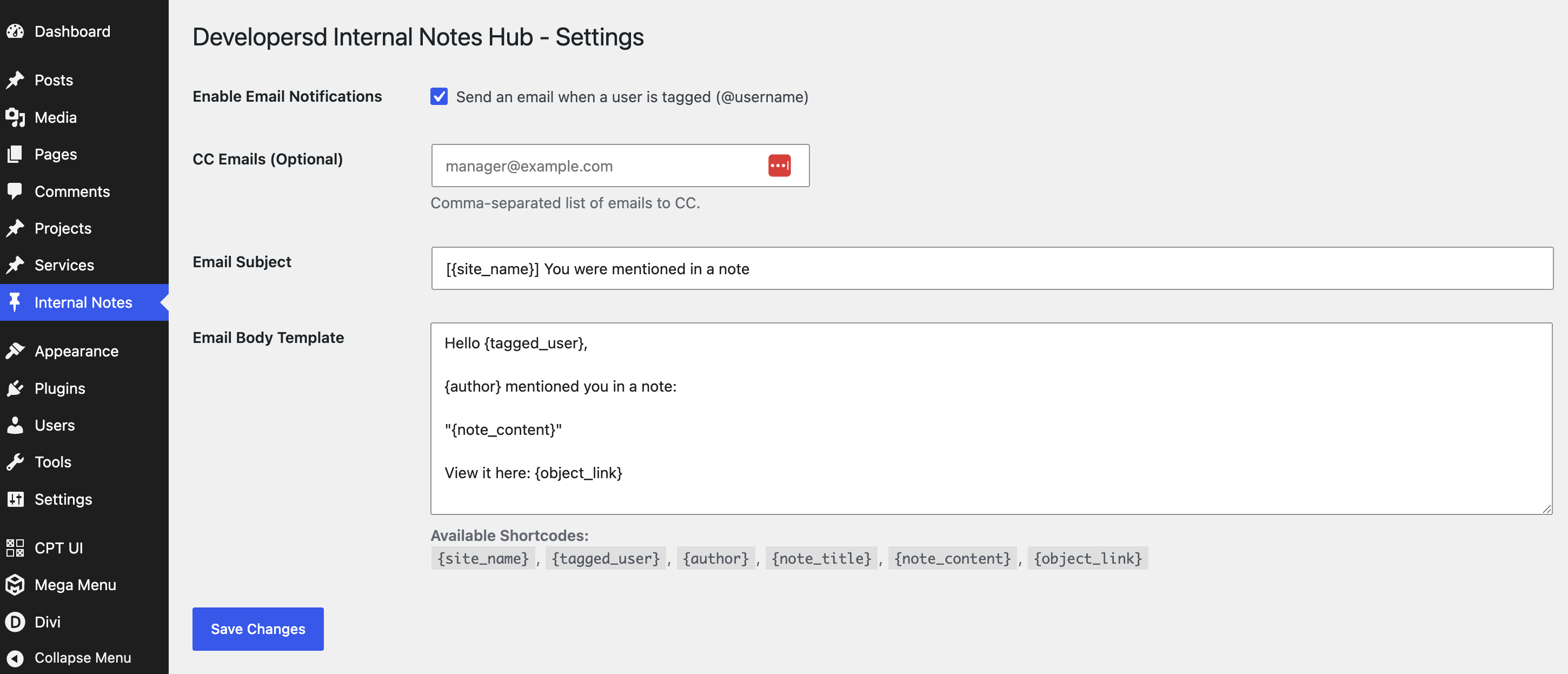The image size is (1568, 674).
Task: Click the {tagged_user} shortcode tag
Action: pyautogui.click(x=606, y=558)
